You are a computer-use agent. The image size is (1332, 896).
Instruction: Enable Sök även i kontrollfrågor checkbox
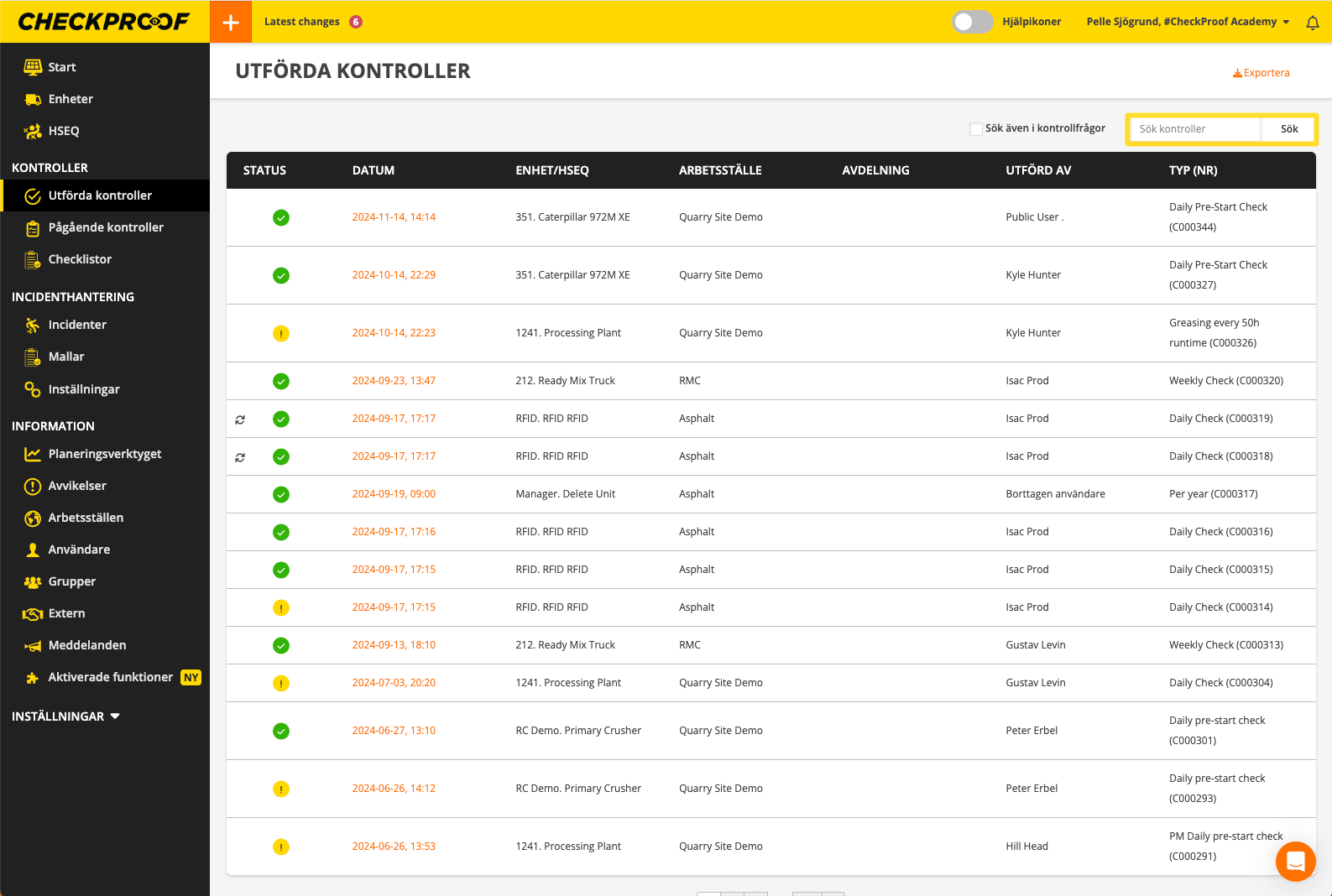point(975,129)
